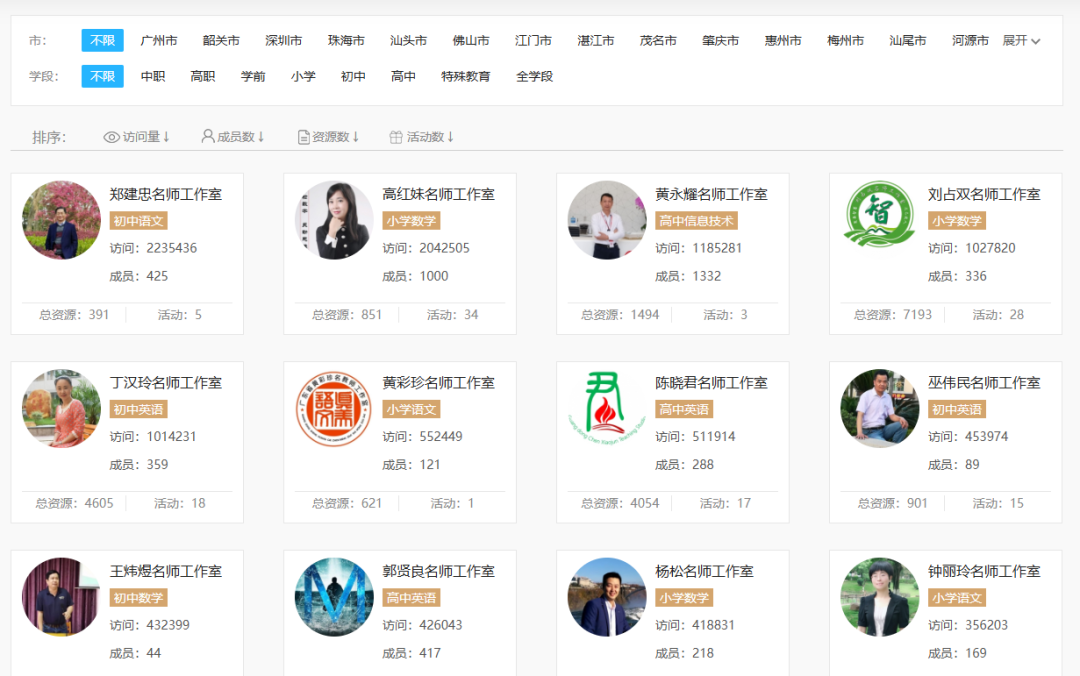Click 丁汉玲 profile photo thumbnail

[x=62, y=409]
